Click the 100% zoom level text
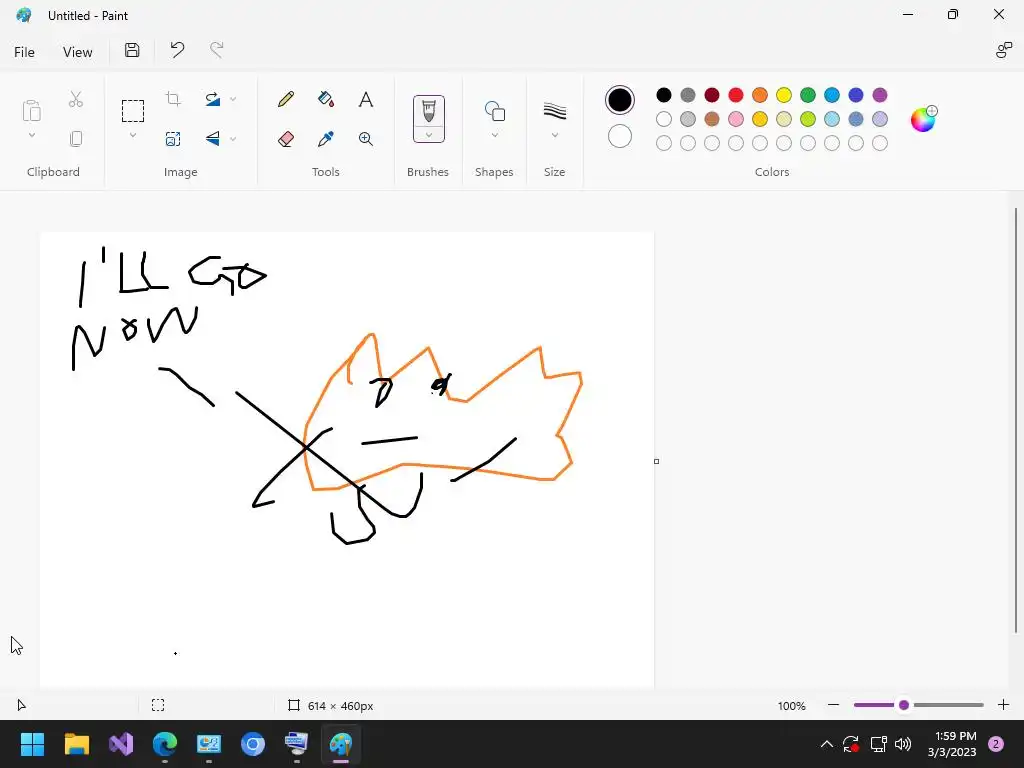 point(792,706)
